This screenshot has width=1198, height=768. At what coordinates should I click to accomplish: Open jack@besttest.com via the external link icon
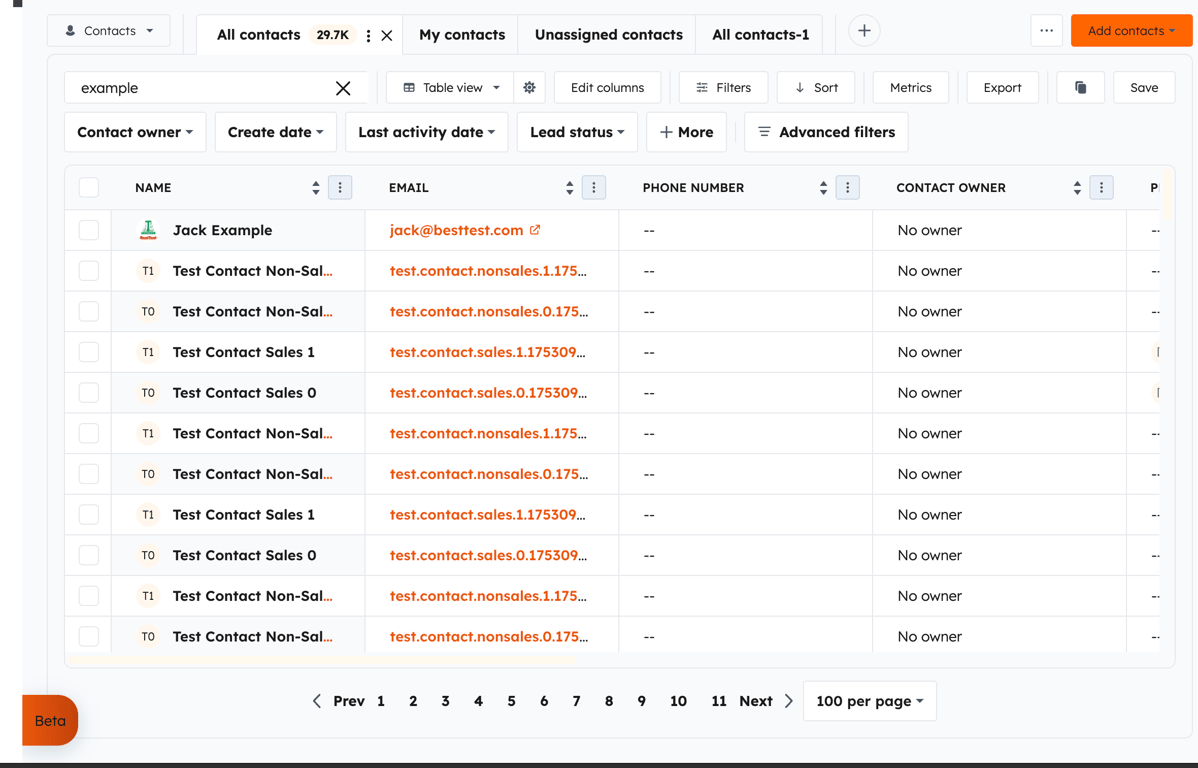[x=537, y=229]
